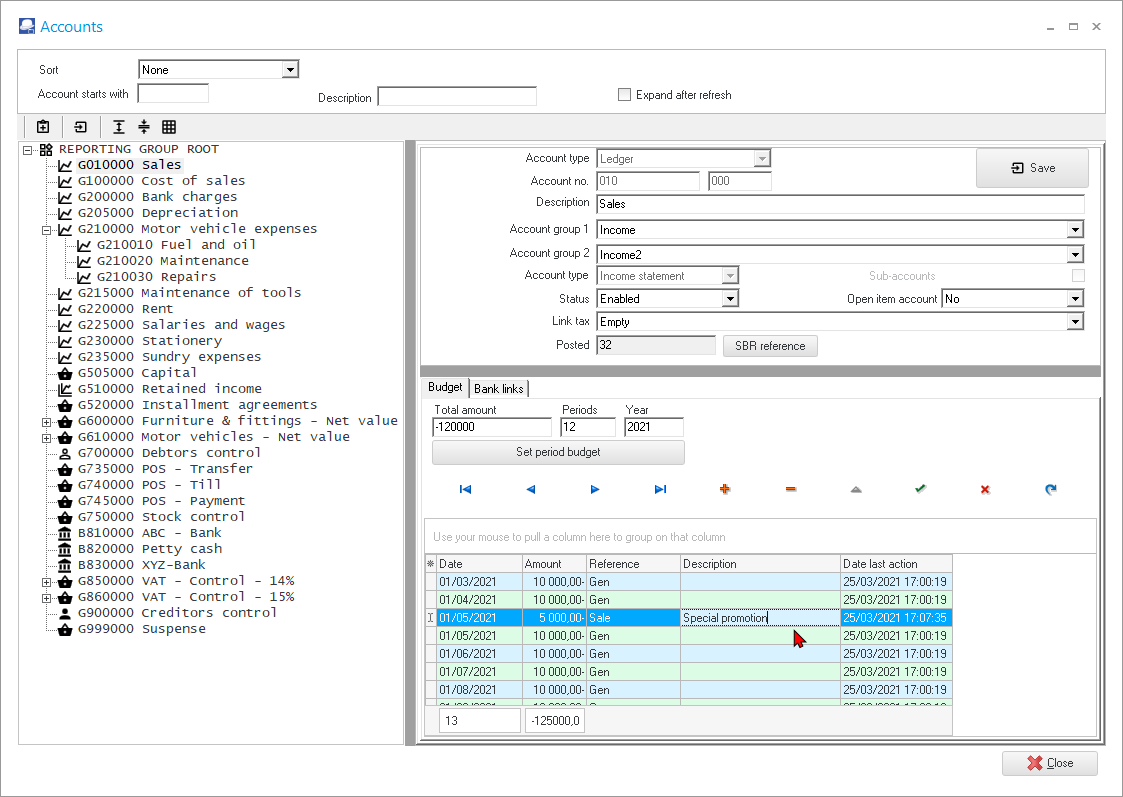Image resolution: width=1123 pixels, height=797 pixels.
Task: Click the grid view toolbar icon
Action: [x=169, y=127]
